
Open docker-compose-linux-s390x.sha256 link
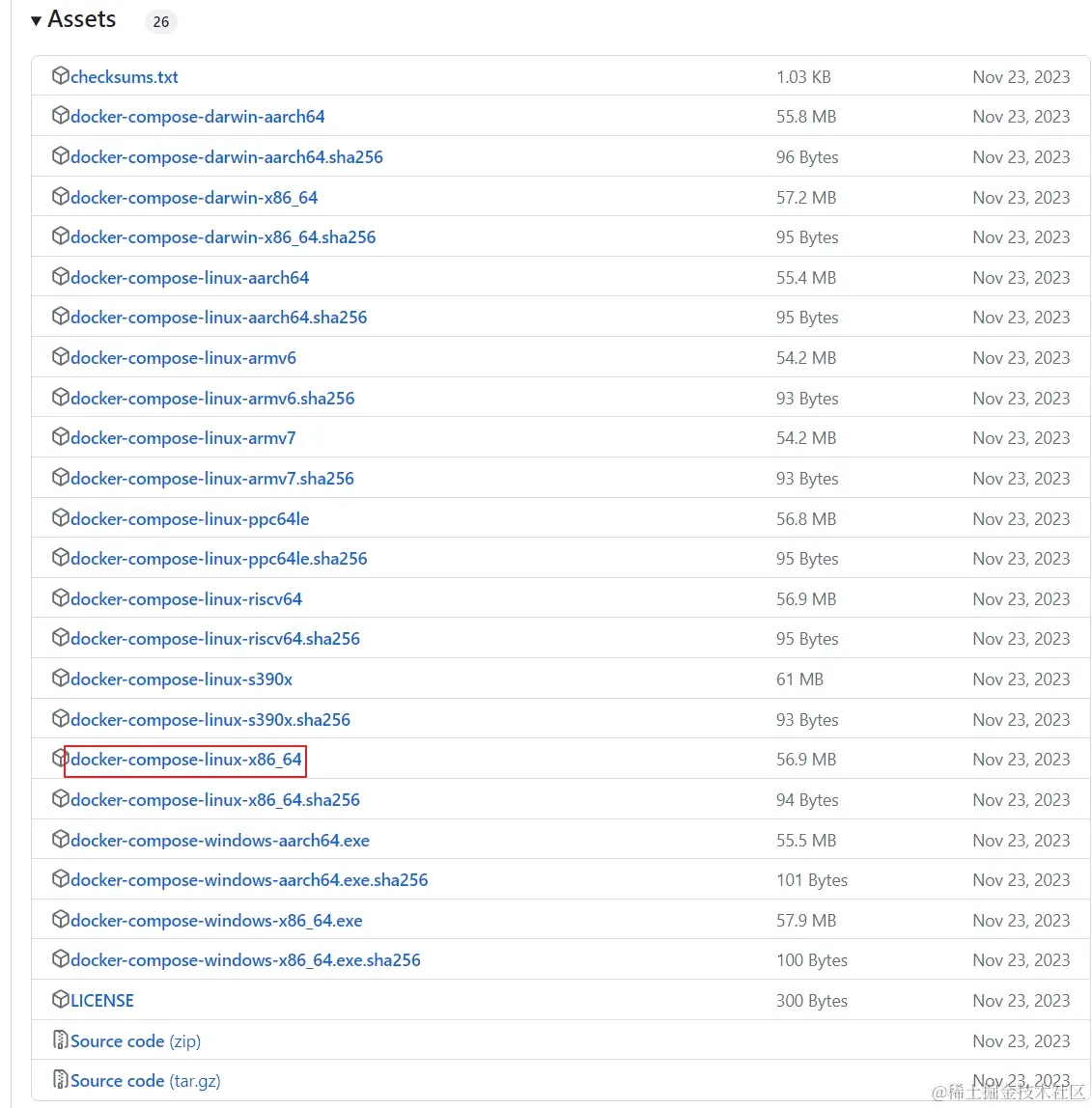210,719
